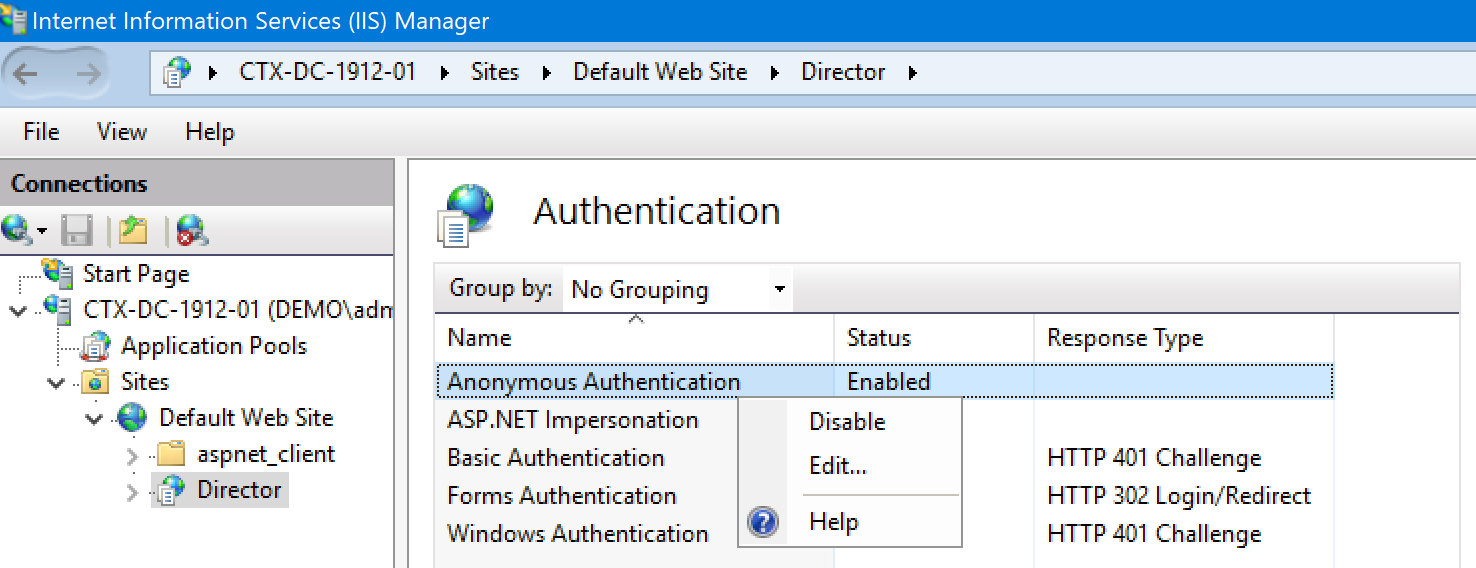Viewport: 1476px width, 568px height.
Task: Click the Up folder icon in Connections
Action: pos(133,231)
